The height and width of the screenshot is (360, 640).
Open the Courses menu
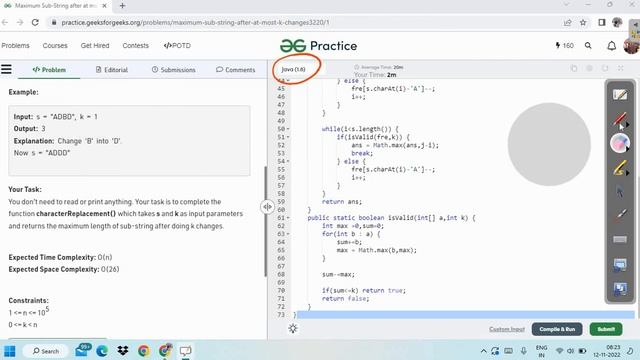click(x=55, y=46)
